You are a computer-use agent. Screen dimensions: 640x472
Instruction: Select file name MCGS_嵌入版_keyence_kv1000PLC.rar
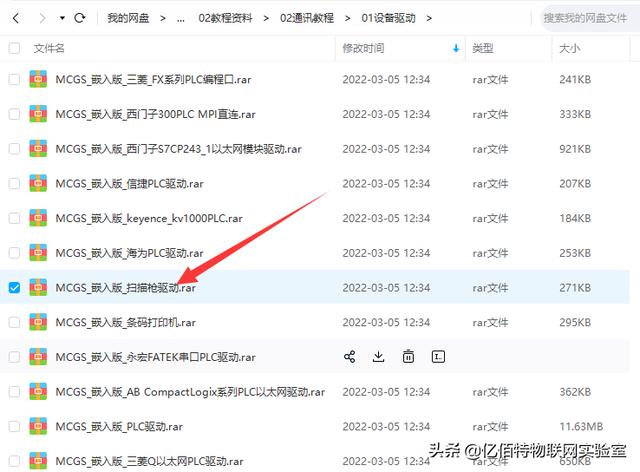[149, 218]
